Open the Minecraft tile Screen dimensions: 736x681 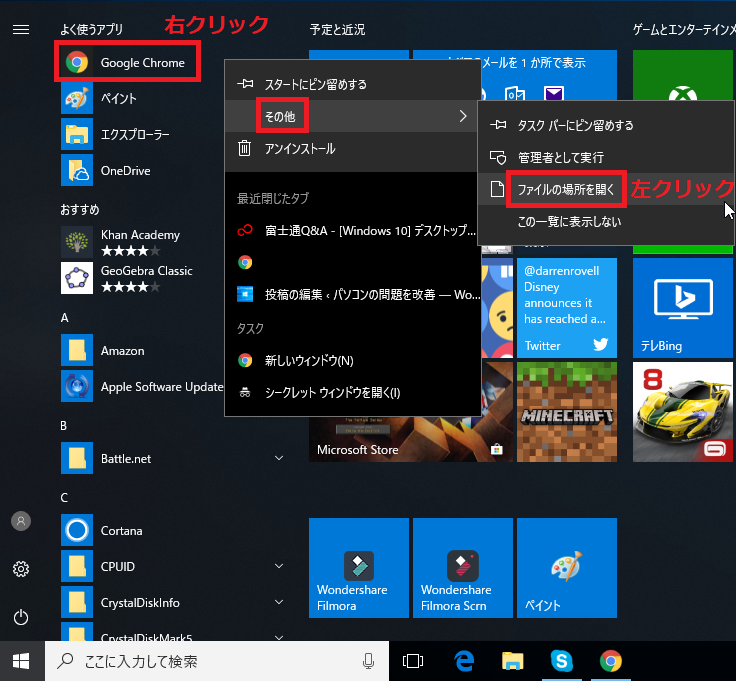567,412
